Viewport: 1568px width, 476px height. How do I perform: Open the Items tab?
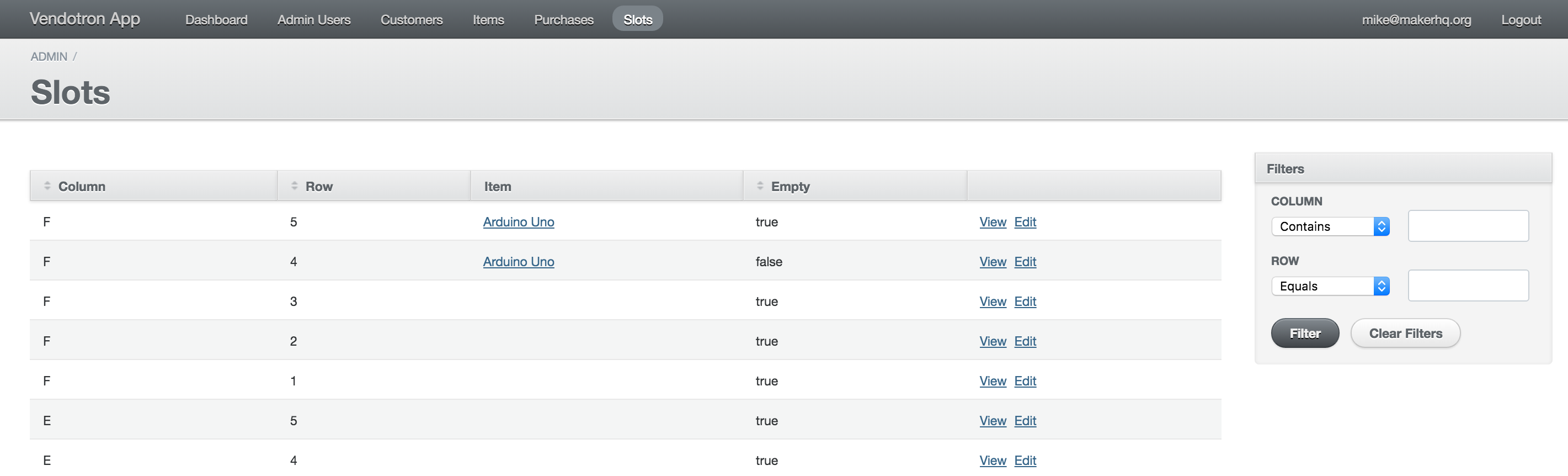click(488, 19)
